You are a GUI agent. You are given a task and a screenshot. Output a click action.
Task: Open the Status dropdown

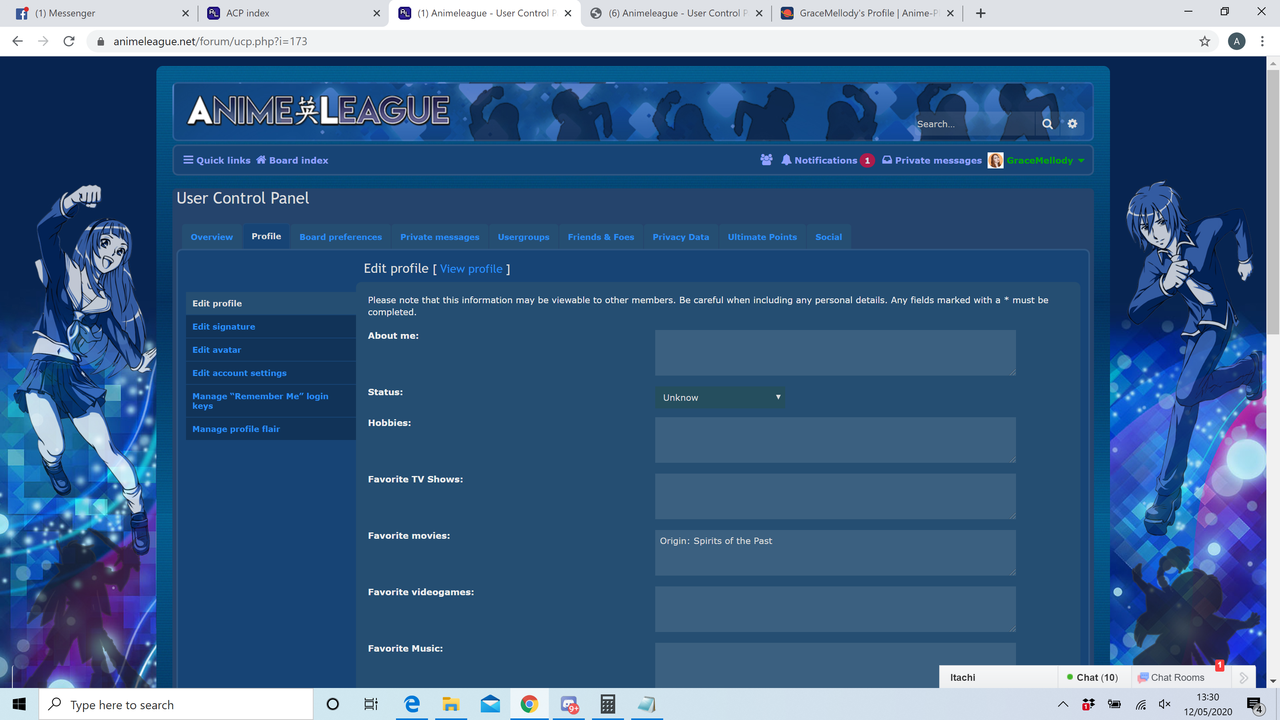click(720, 397)
